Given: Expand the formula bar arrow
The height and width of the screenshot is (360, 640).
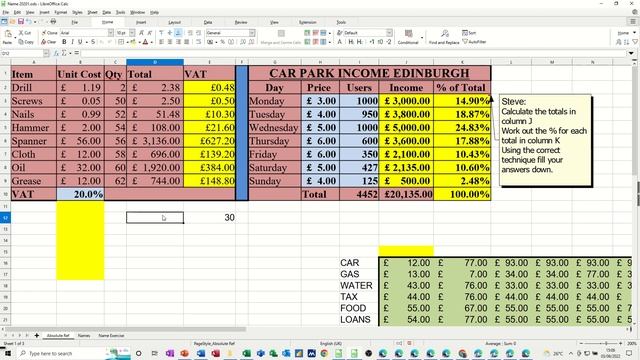Looking at the screenshot, I should [x=631, y=53].
